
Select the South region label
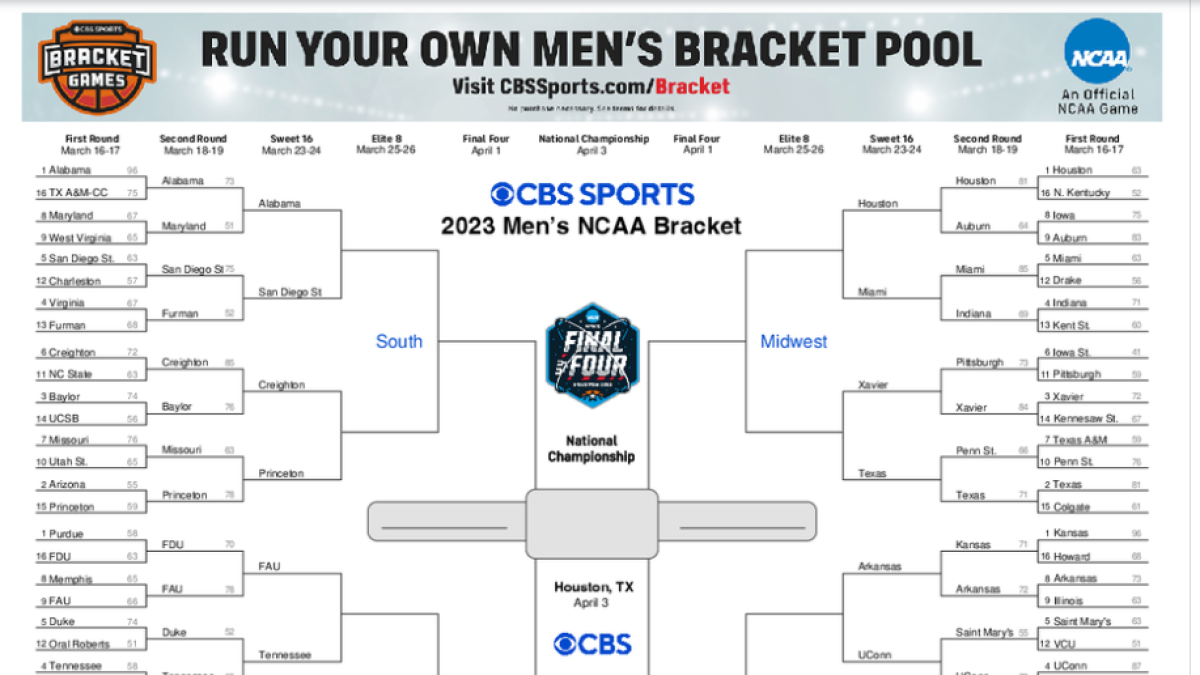[399, 341]
